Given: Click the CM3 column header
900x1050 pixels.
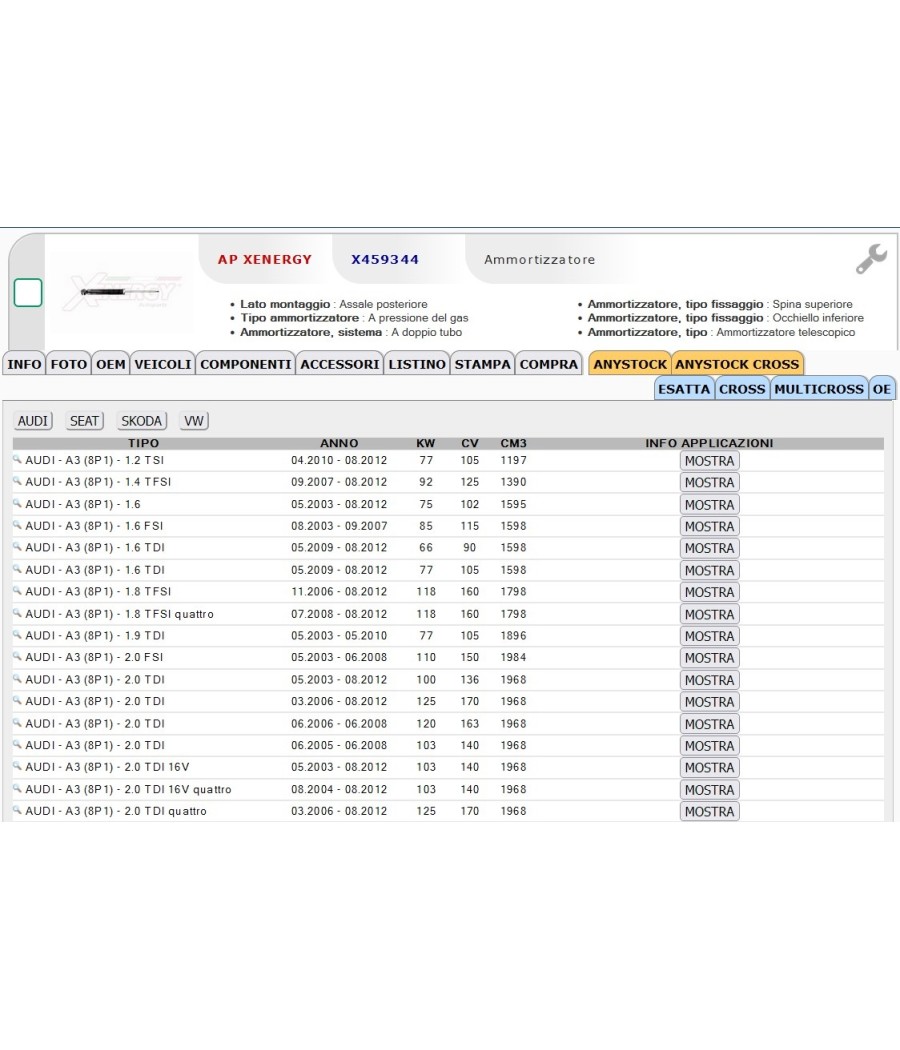Looking at the screenshot, I should pos(514,443).
